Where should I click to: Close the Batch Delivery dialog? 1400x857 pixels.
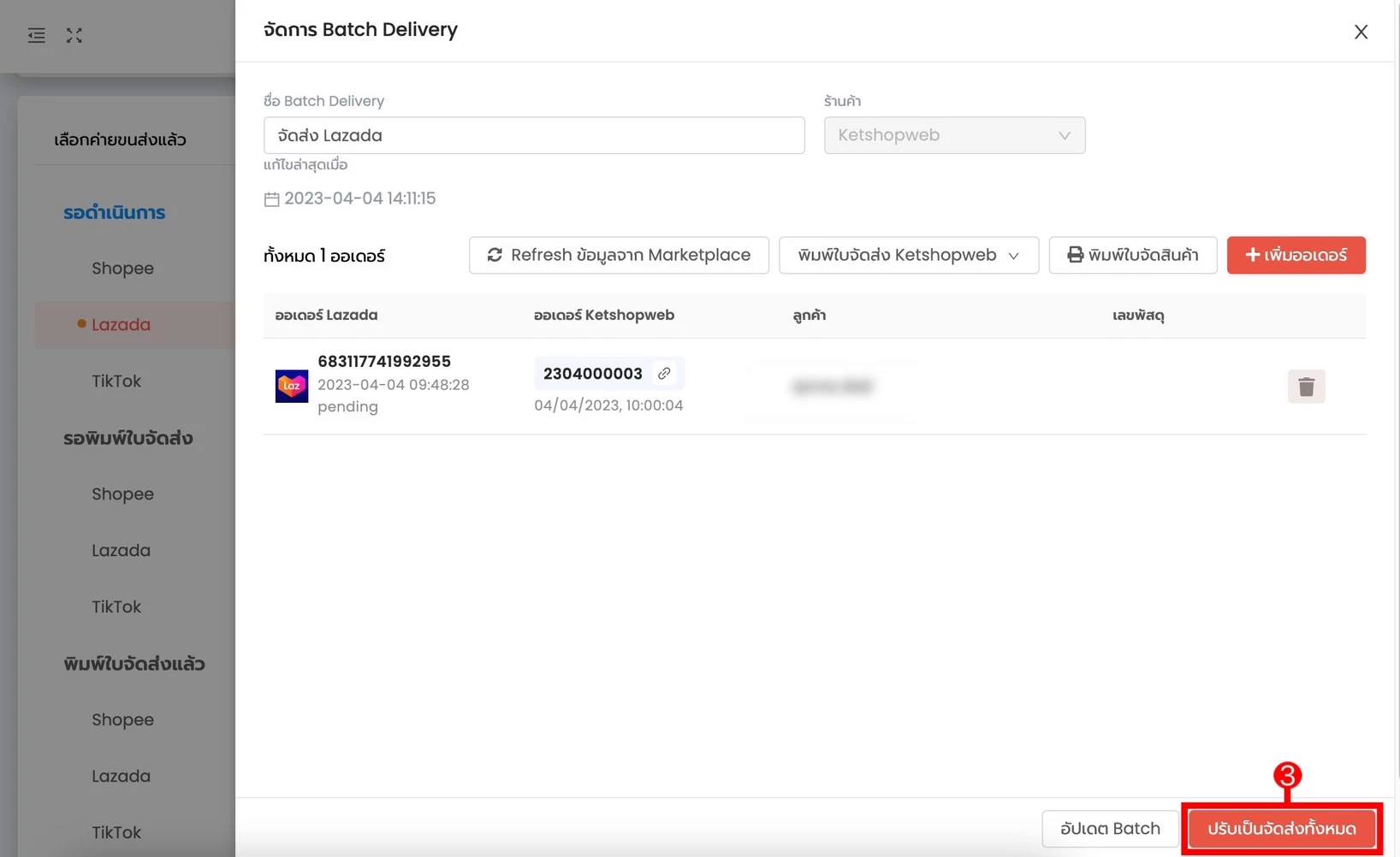(x=1361, y=32)
